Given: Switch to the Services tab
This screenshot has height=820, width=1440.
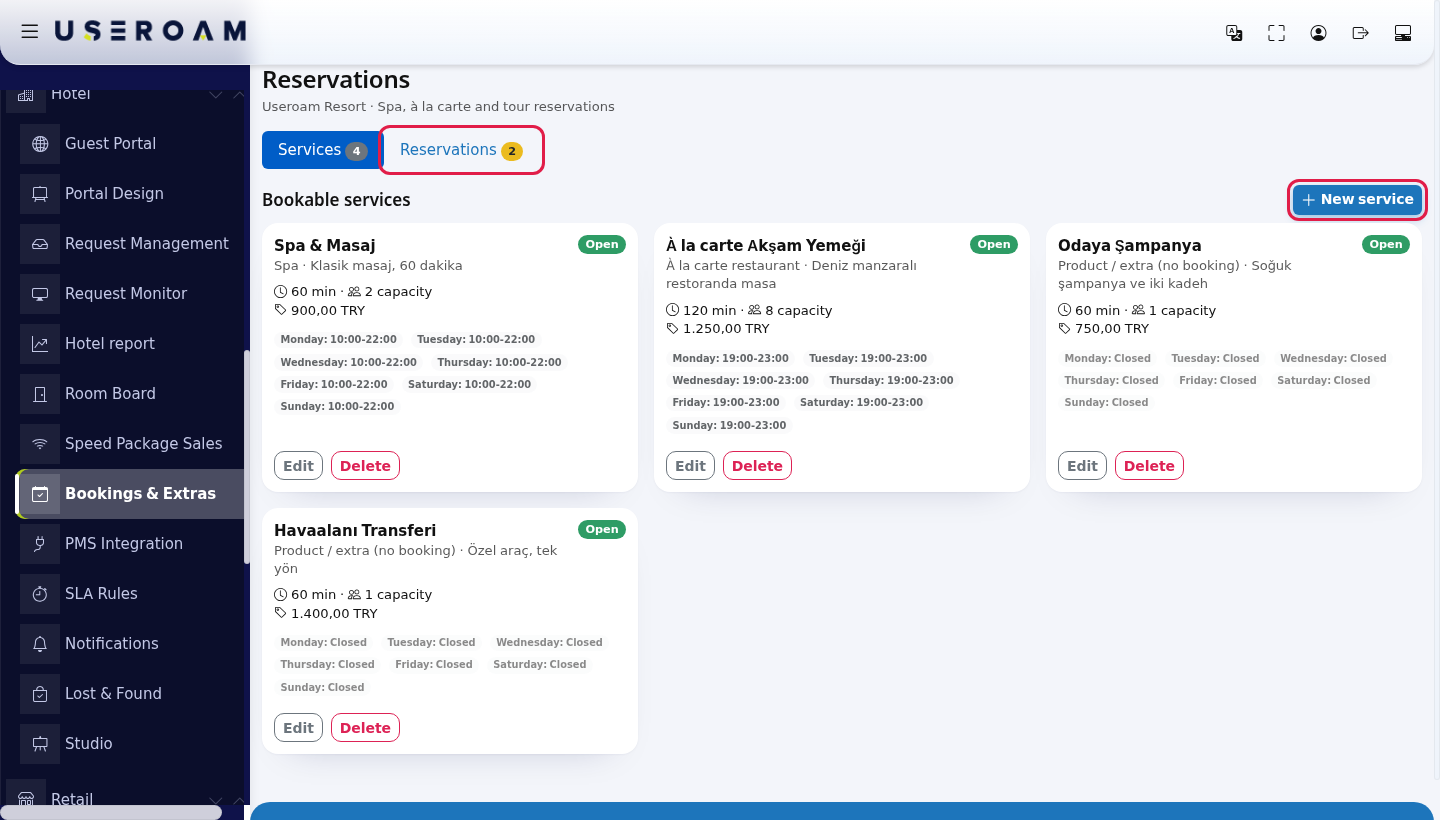Looking at the screenshot, I should (x=322, y=150).
